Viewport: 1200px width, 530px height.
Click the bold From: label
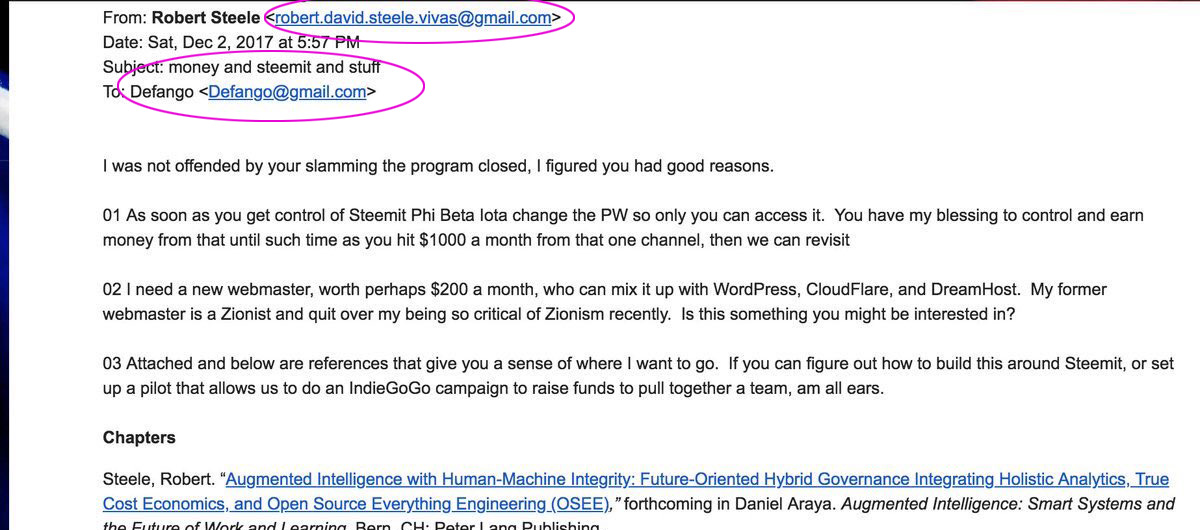click(125, 17)
